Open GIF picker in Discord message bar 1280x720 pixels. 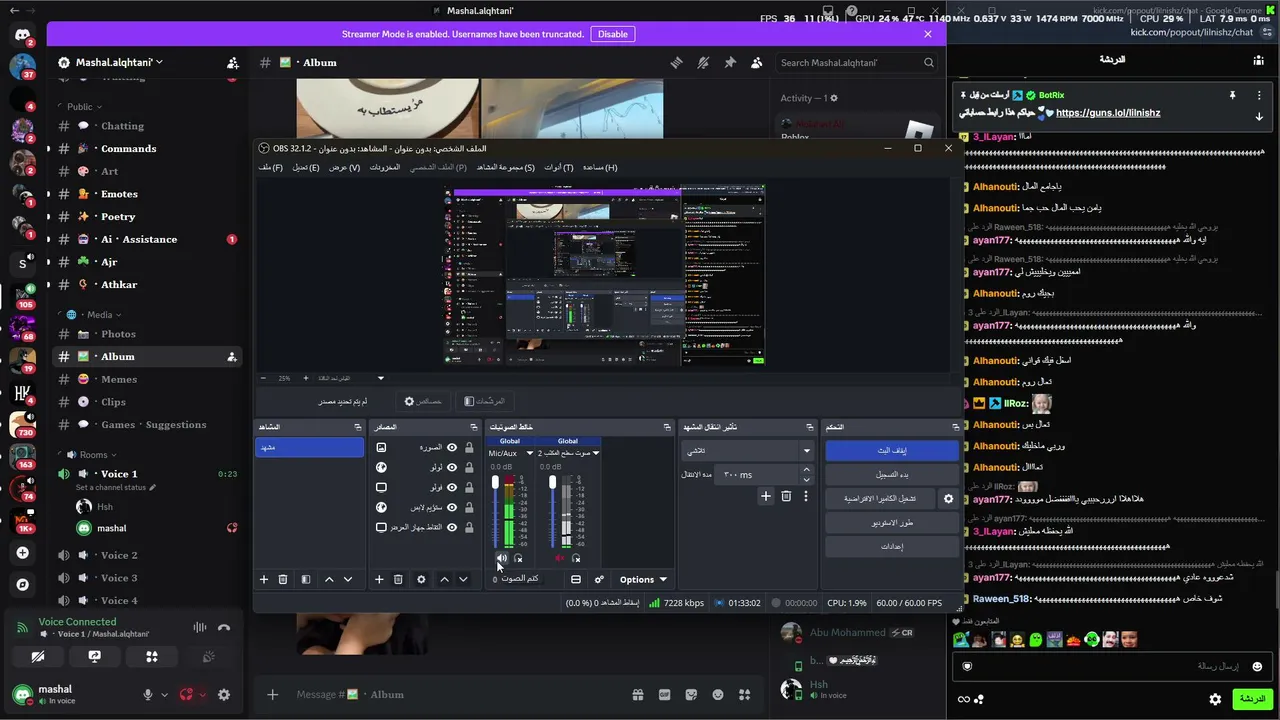click(664, 694)
